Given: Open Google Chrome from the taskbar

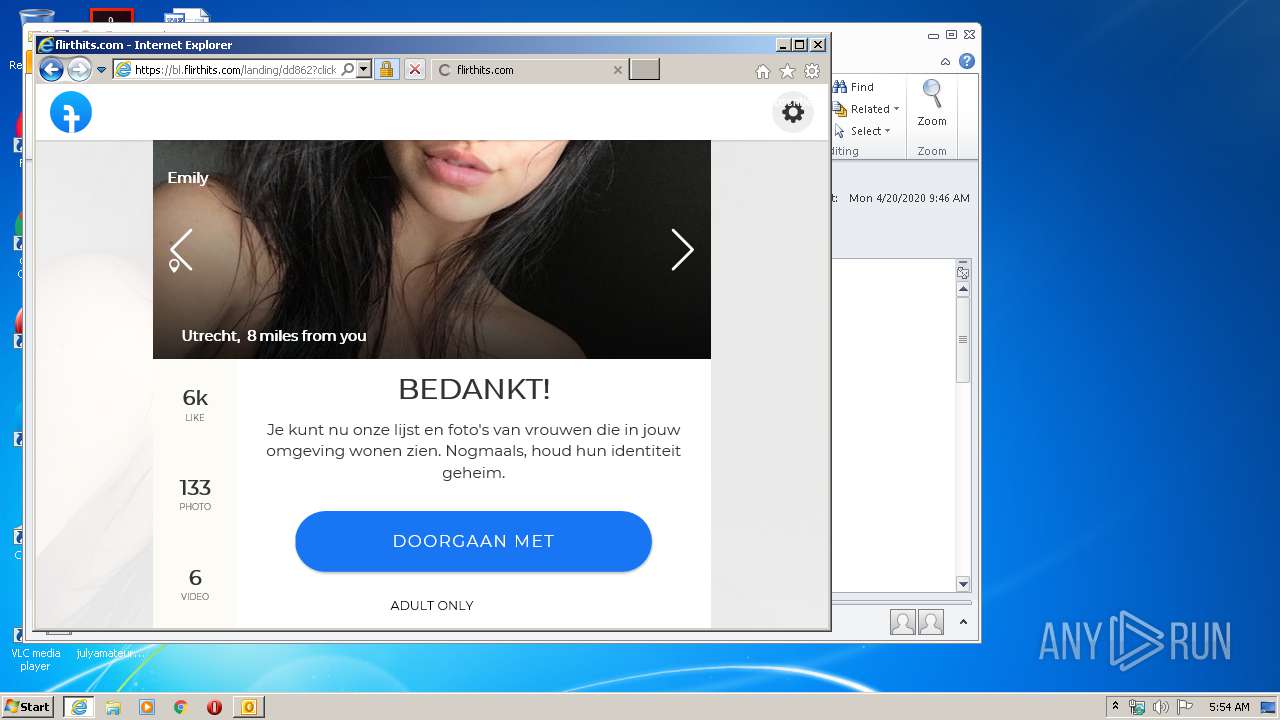Looking at the screenshot, I should [181, 707].
